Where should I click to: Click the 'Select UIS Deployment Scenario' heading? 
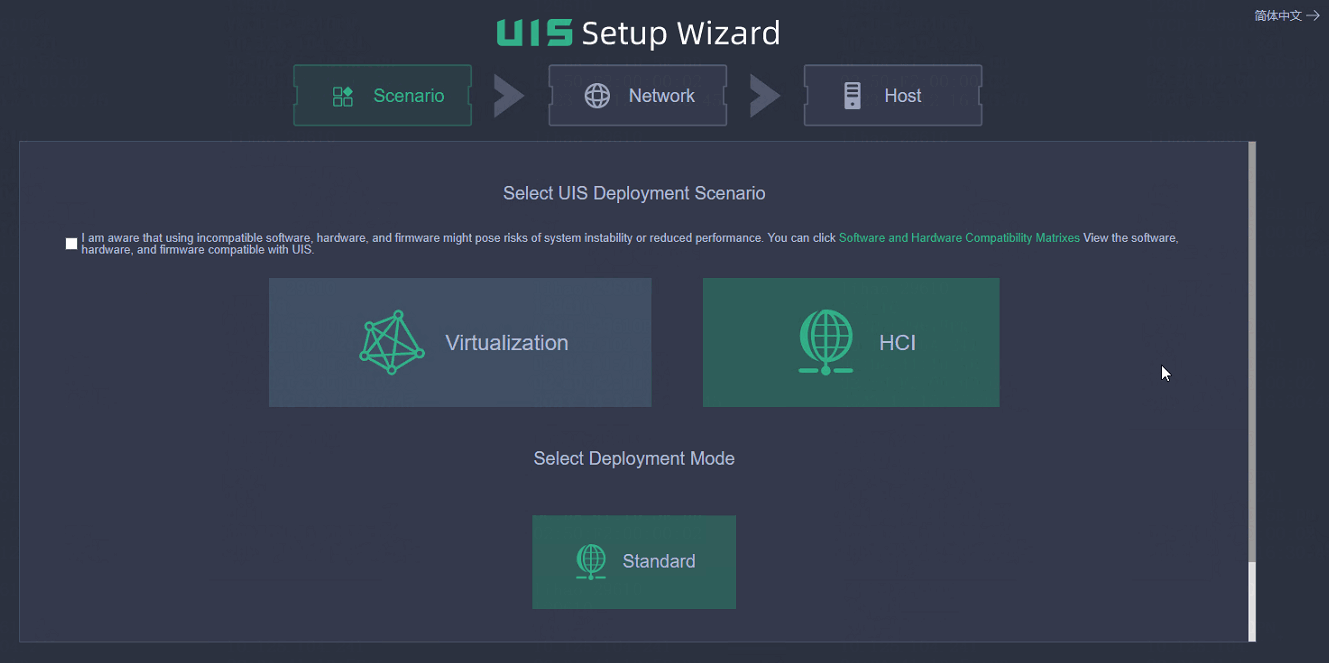click(x=634, y=193)
